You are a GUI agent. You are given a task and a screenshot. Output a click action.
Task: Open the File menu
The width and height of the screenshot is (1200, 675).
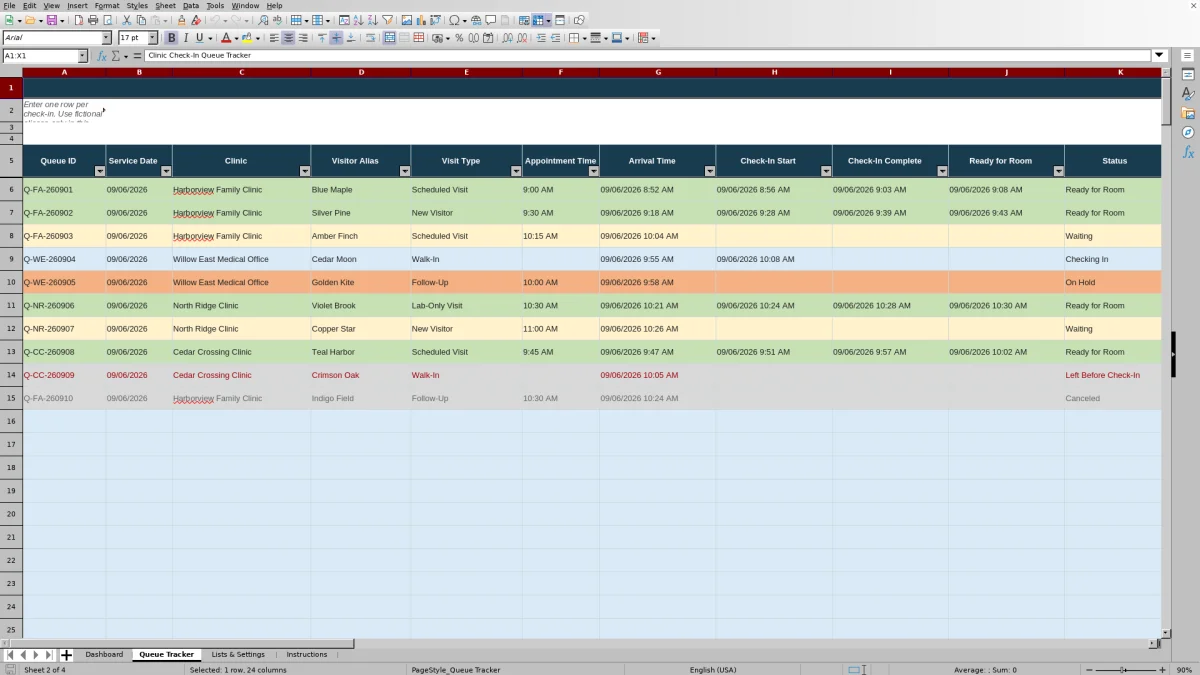point(9,6)
